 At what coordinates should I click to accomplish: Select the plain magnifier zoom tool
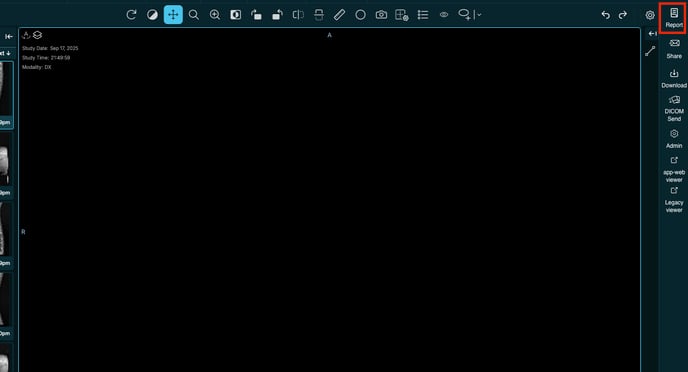coord(194,15)
